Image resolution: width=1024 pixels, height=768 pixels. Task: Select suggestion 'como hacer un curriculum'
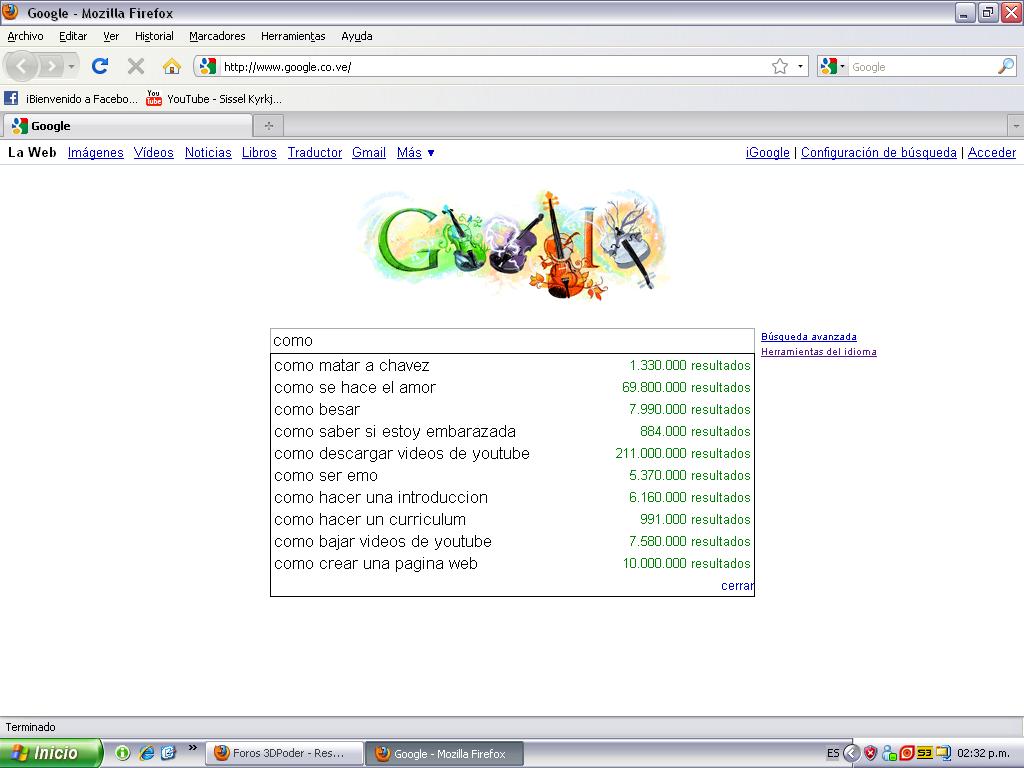pos(512,520)
